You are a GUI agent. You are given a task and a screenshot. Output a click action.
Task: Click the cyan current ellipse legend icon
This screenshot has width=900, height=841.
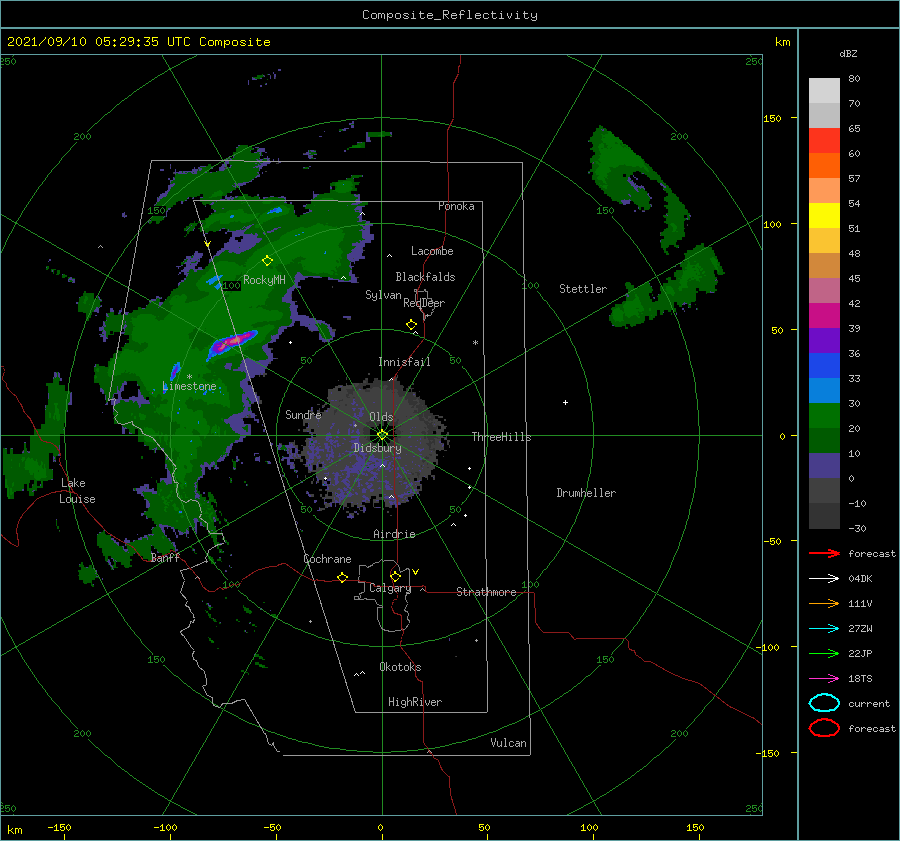pyautogui.click(x=824, y=703)
